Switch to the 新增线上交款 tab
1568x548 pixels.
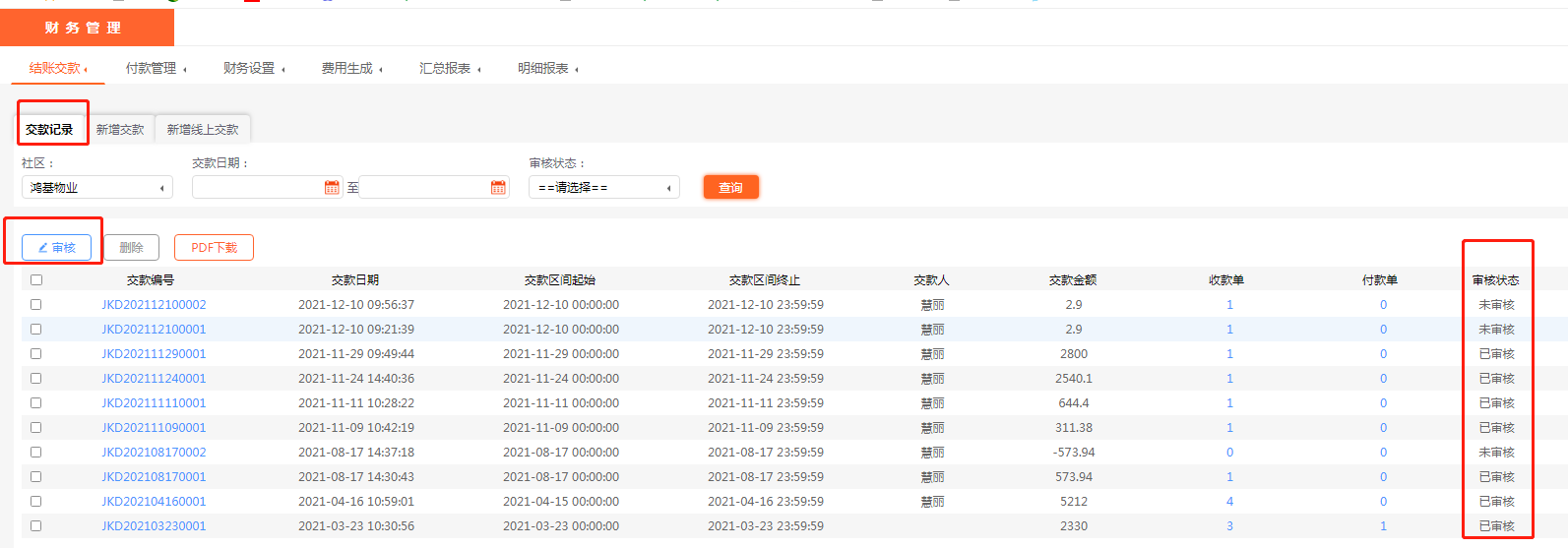pyautogui.click(x=203, y=130)
